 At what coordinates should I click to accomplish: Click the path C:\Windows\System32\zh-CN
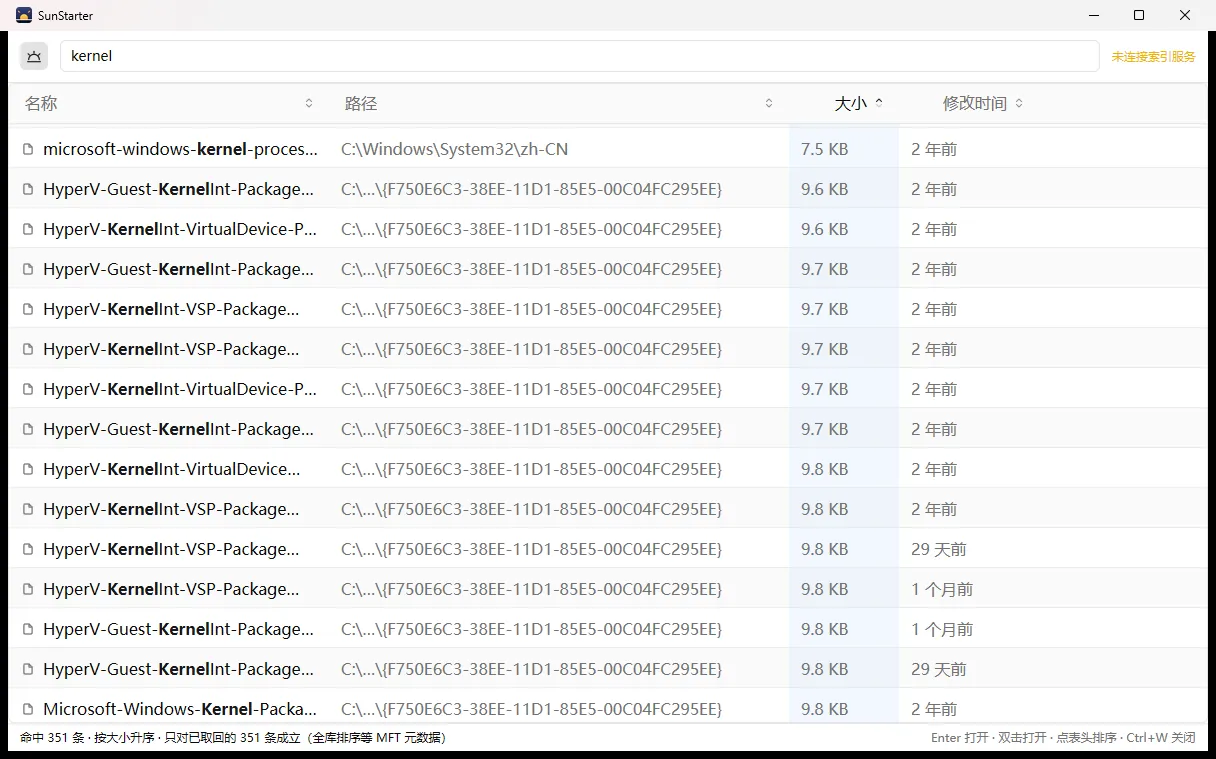pyautogui.click(x=455, y=149)
